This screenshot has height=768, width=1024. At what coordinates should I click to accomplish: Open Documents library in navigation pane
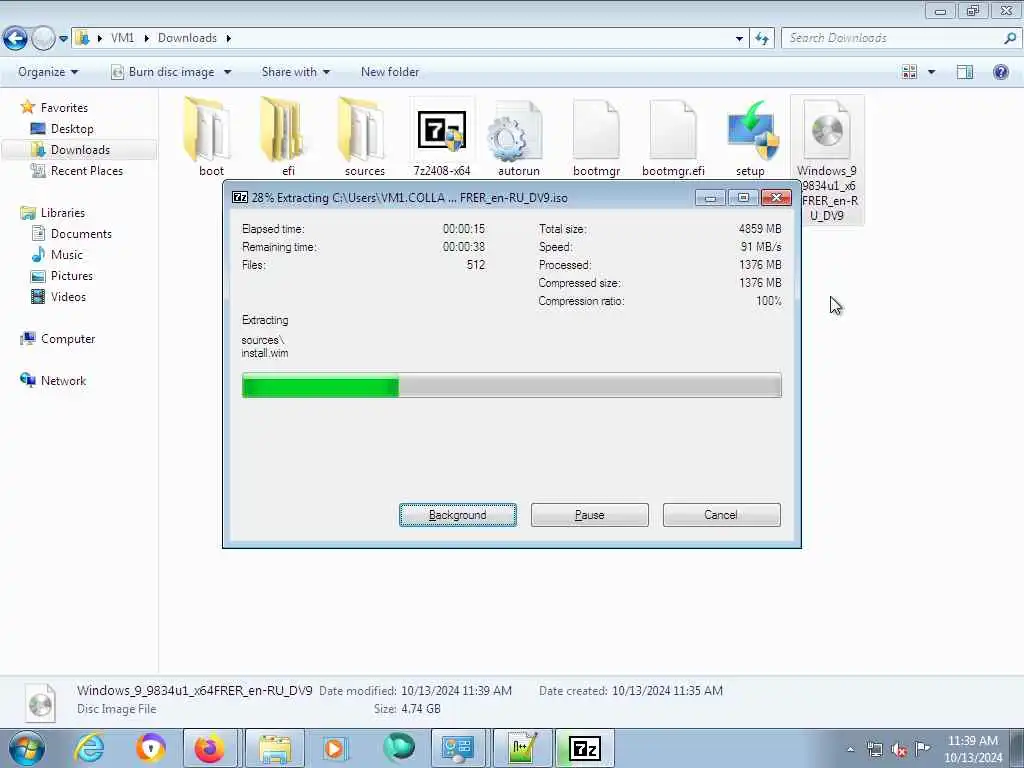(81, 234)
